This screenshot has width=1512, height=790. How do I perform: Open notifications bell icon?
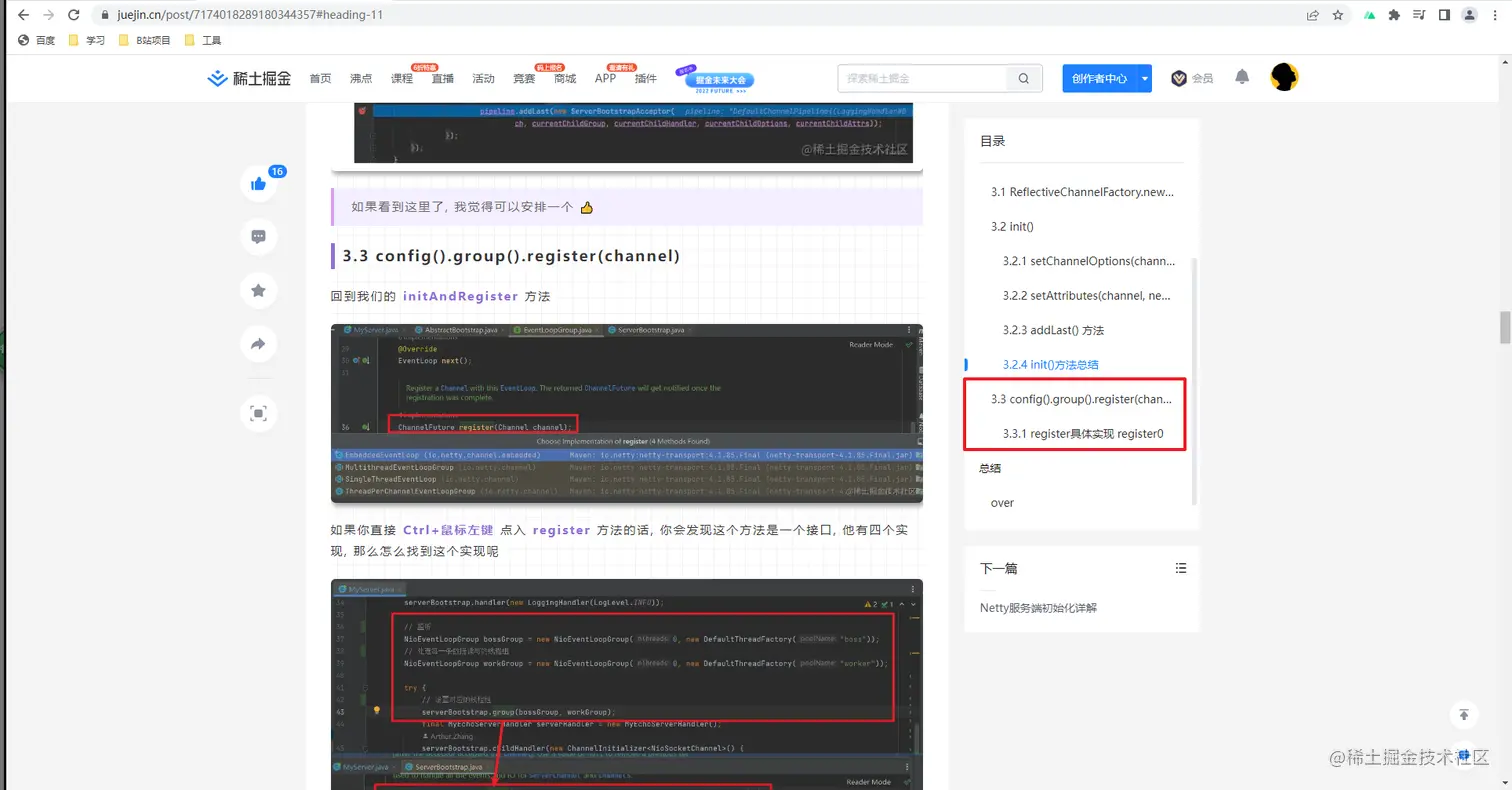[x=1242, y=77]
